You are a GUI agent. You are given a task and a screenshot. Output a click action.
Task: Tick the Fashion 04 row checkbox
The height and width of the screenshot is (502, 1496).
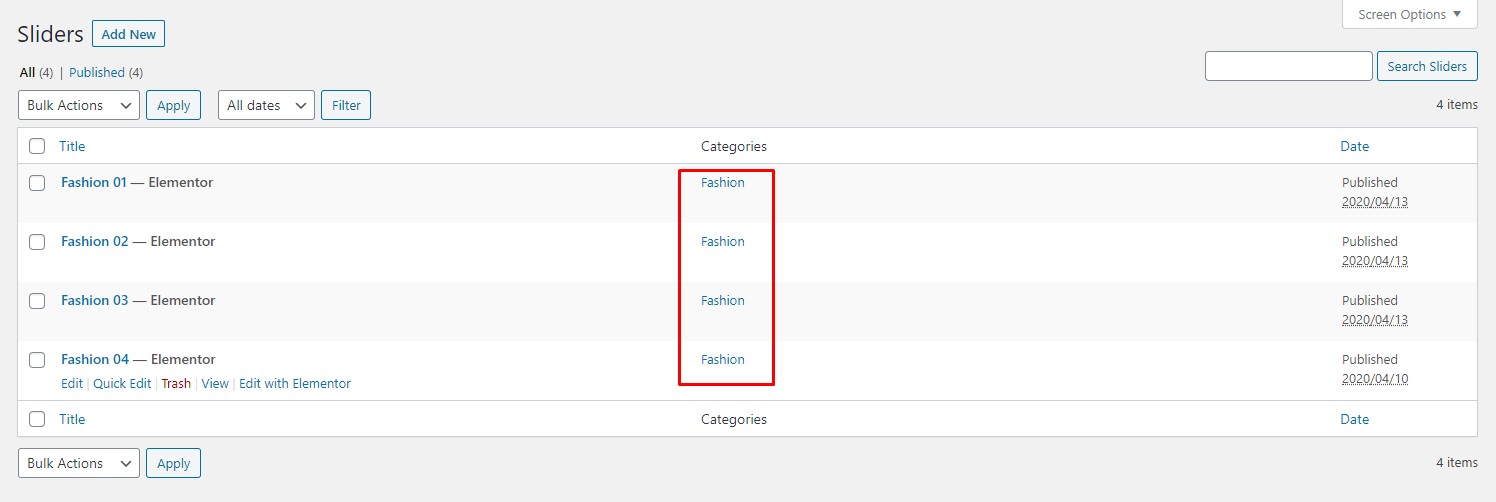point(37,360)
